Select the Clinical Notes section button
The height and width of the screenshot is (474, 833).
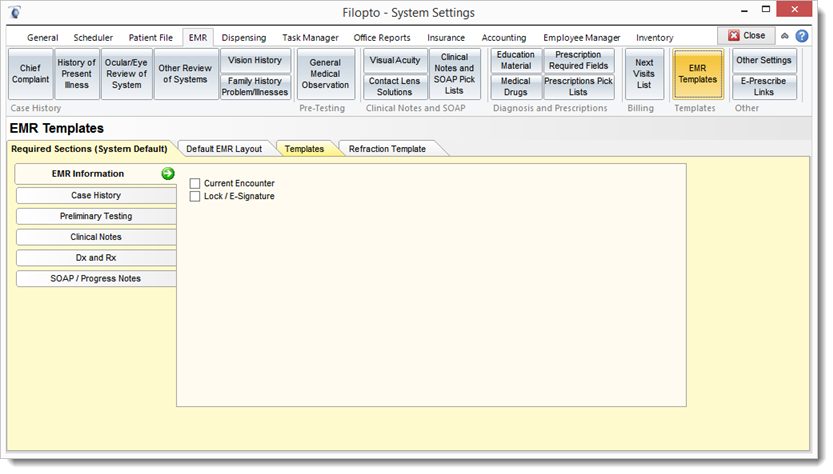(x=96, y=237)
